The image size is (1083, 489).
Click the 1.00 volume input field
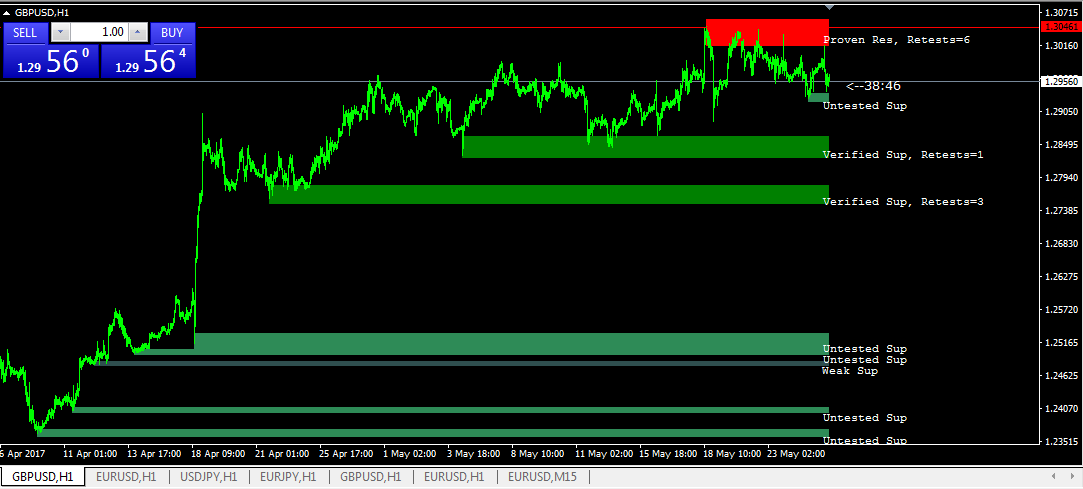[x=99, y=32]
